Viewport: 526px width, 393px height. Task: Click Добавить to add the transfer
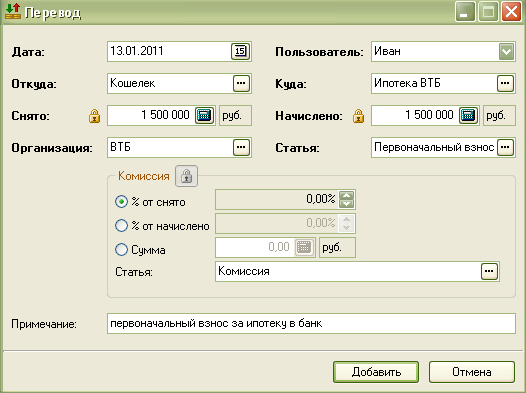coord(376,372)
